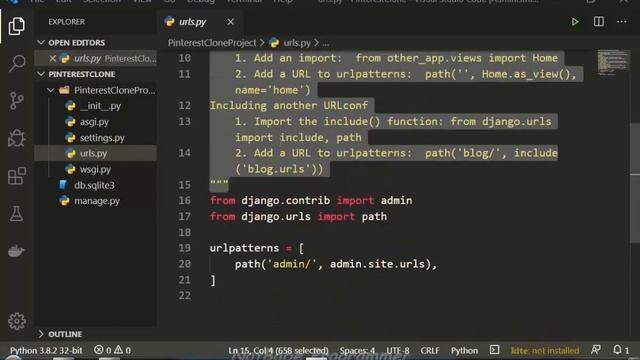
Task: Close the urls.py editor tab
Action: tap(231, 22)
